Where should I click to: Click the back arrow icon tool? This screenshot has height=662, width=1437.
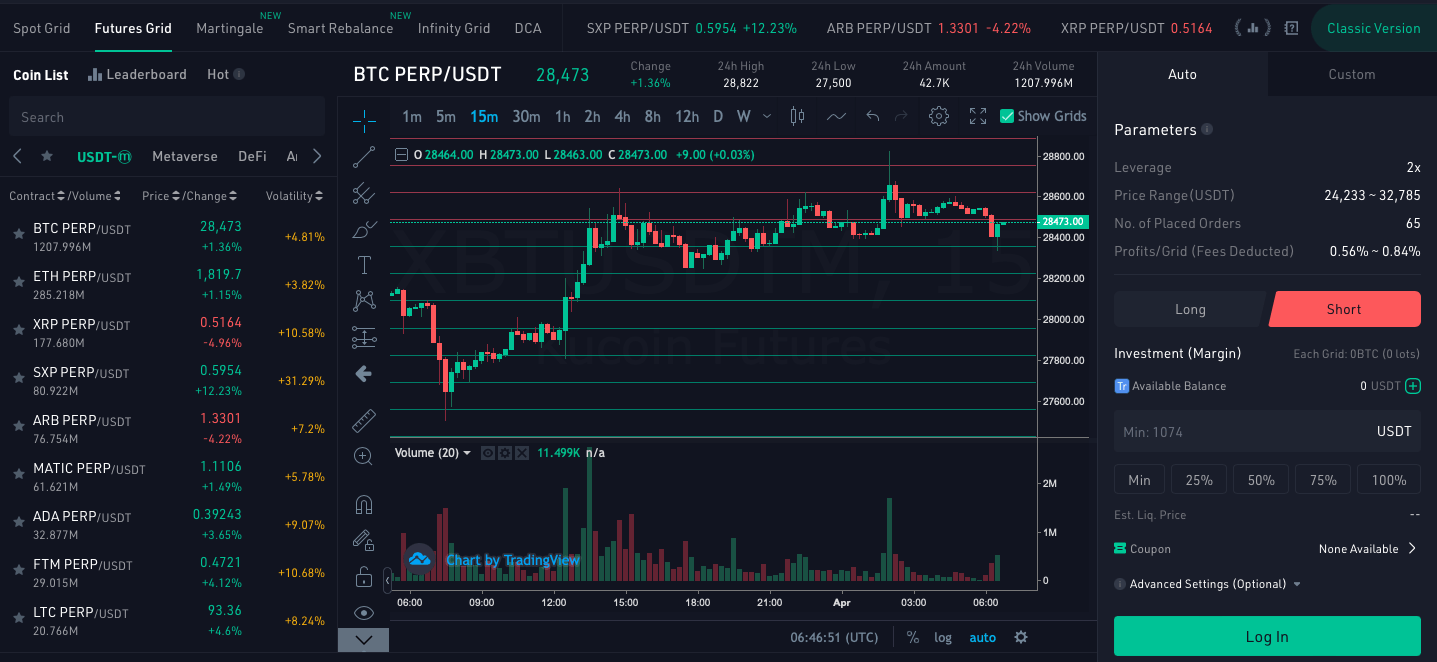click(x=364, y=374)
